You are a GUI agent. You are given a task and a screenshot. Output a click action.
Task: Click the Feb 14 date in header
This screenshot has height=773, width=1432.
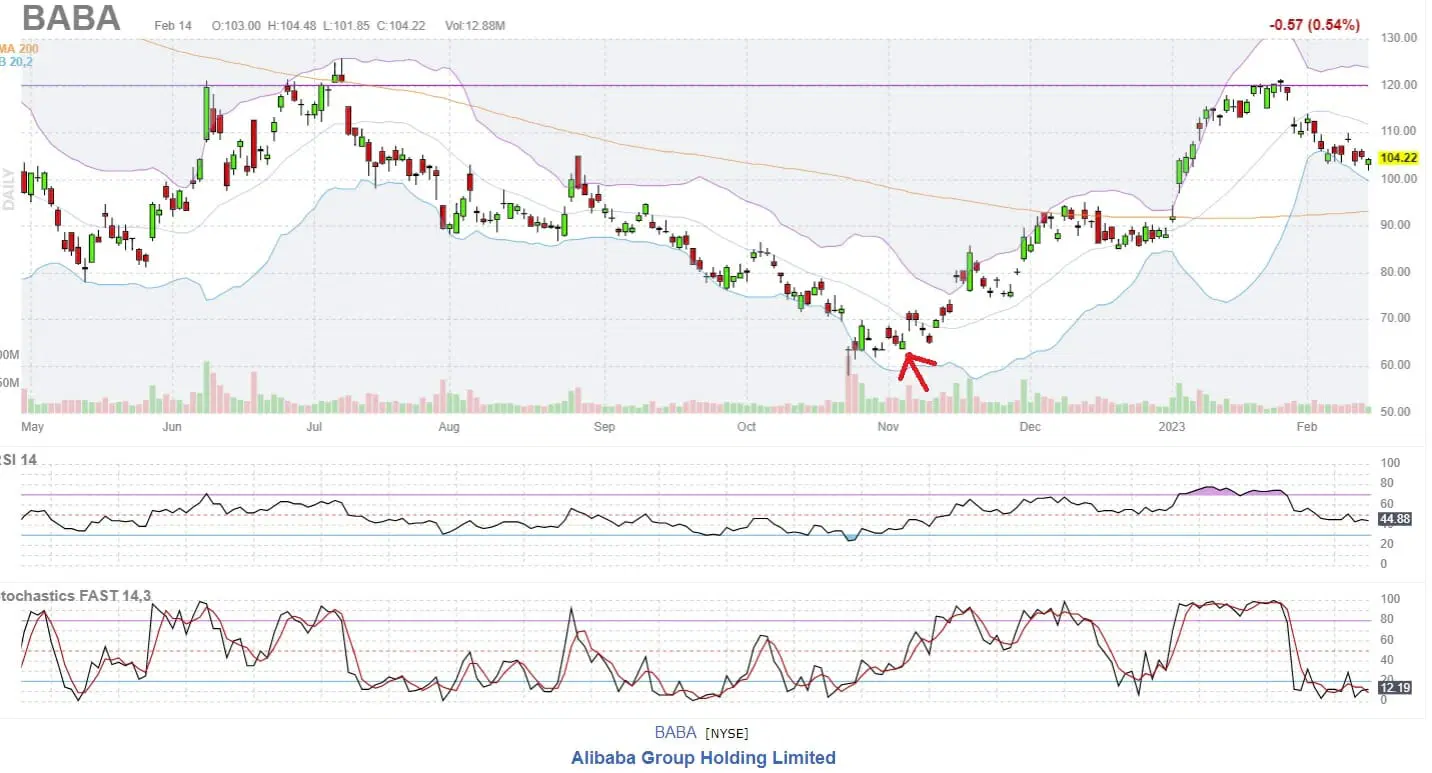[x=172, y=25]
